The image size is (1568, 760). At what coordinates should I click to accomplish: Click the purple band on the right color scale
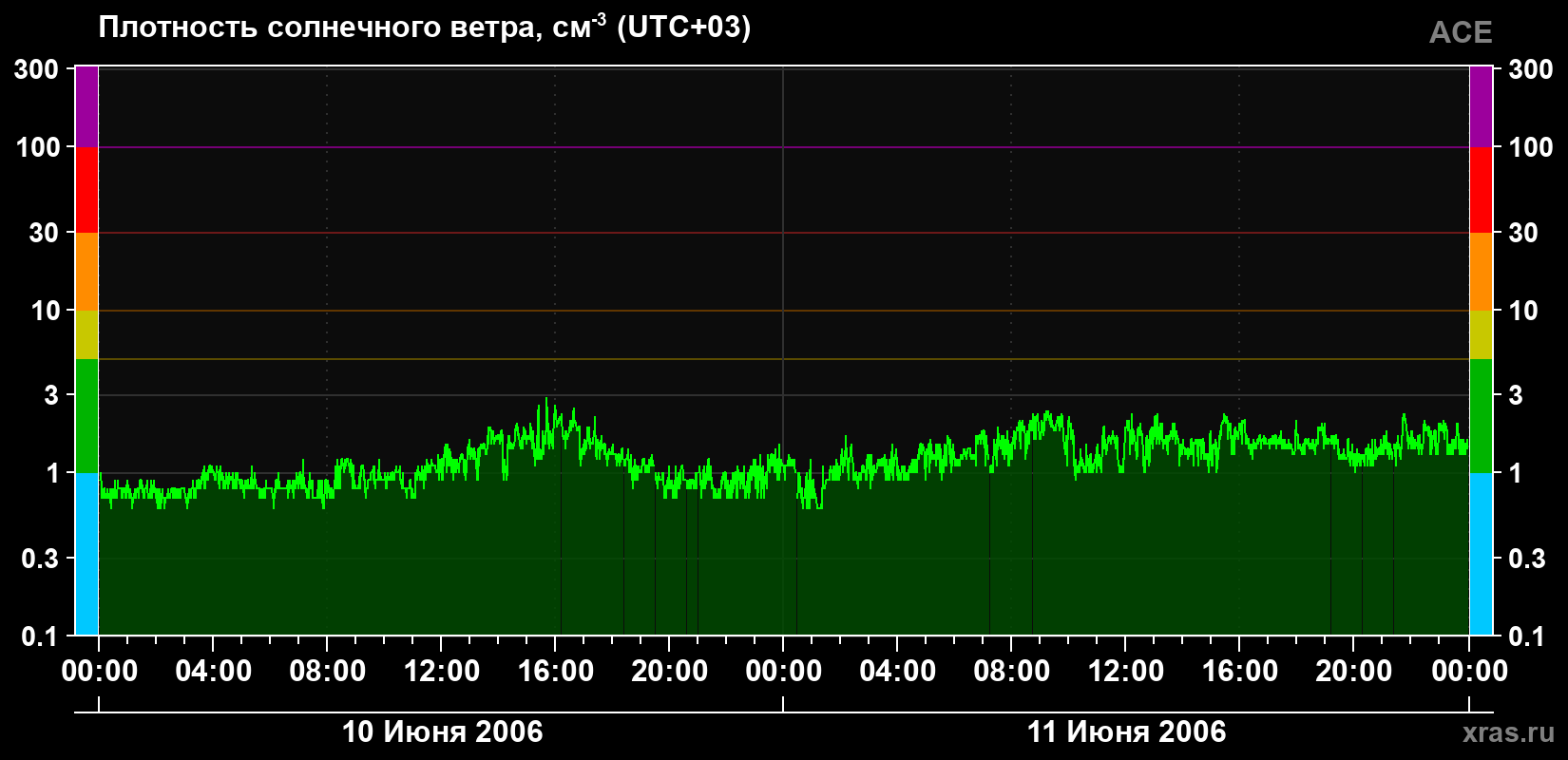tap(1481, 107)
